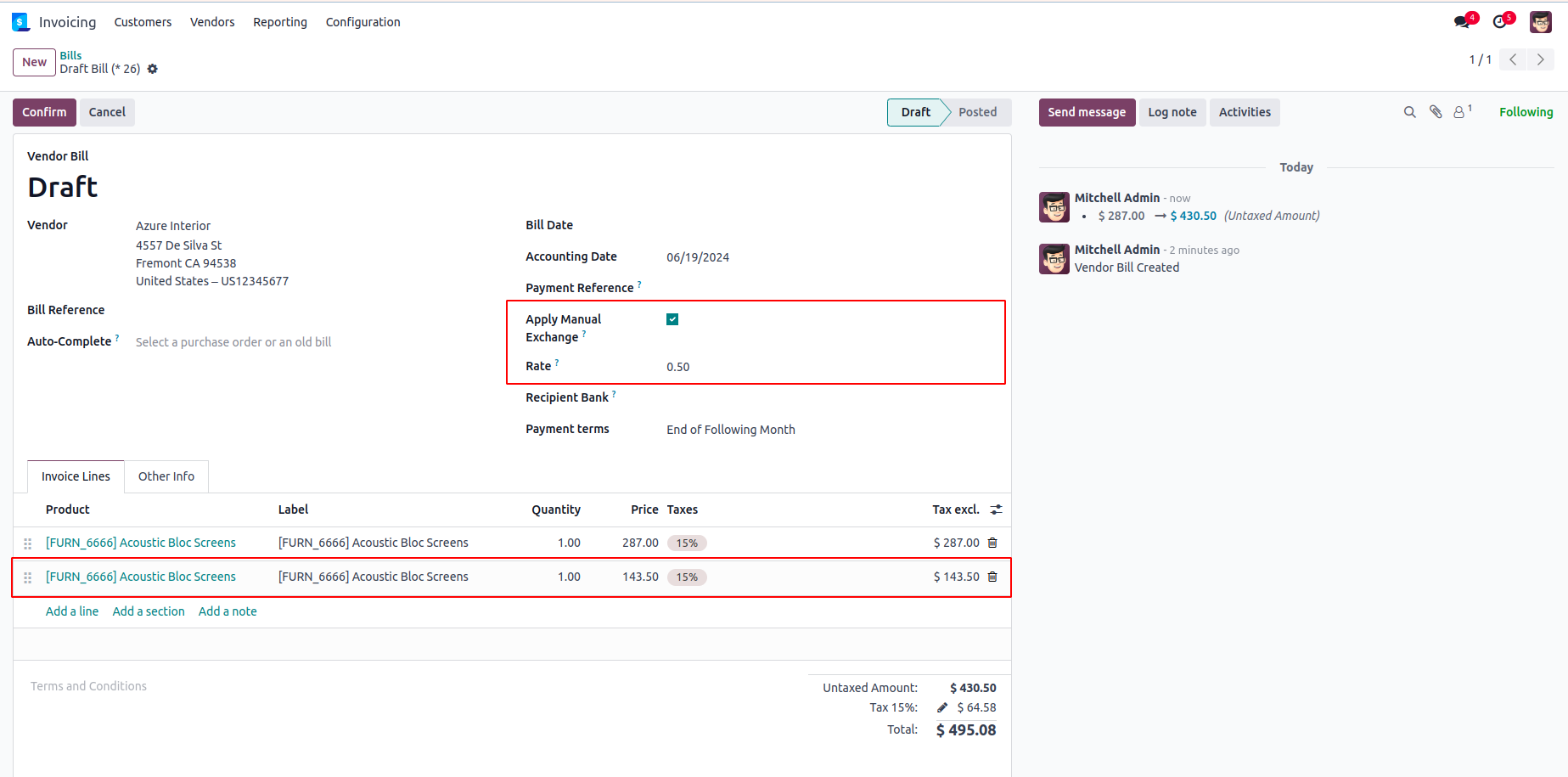Click the paperclip attachments icon
The width and height of the screenshot is (1568, 777).
tap(1436, 112)
